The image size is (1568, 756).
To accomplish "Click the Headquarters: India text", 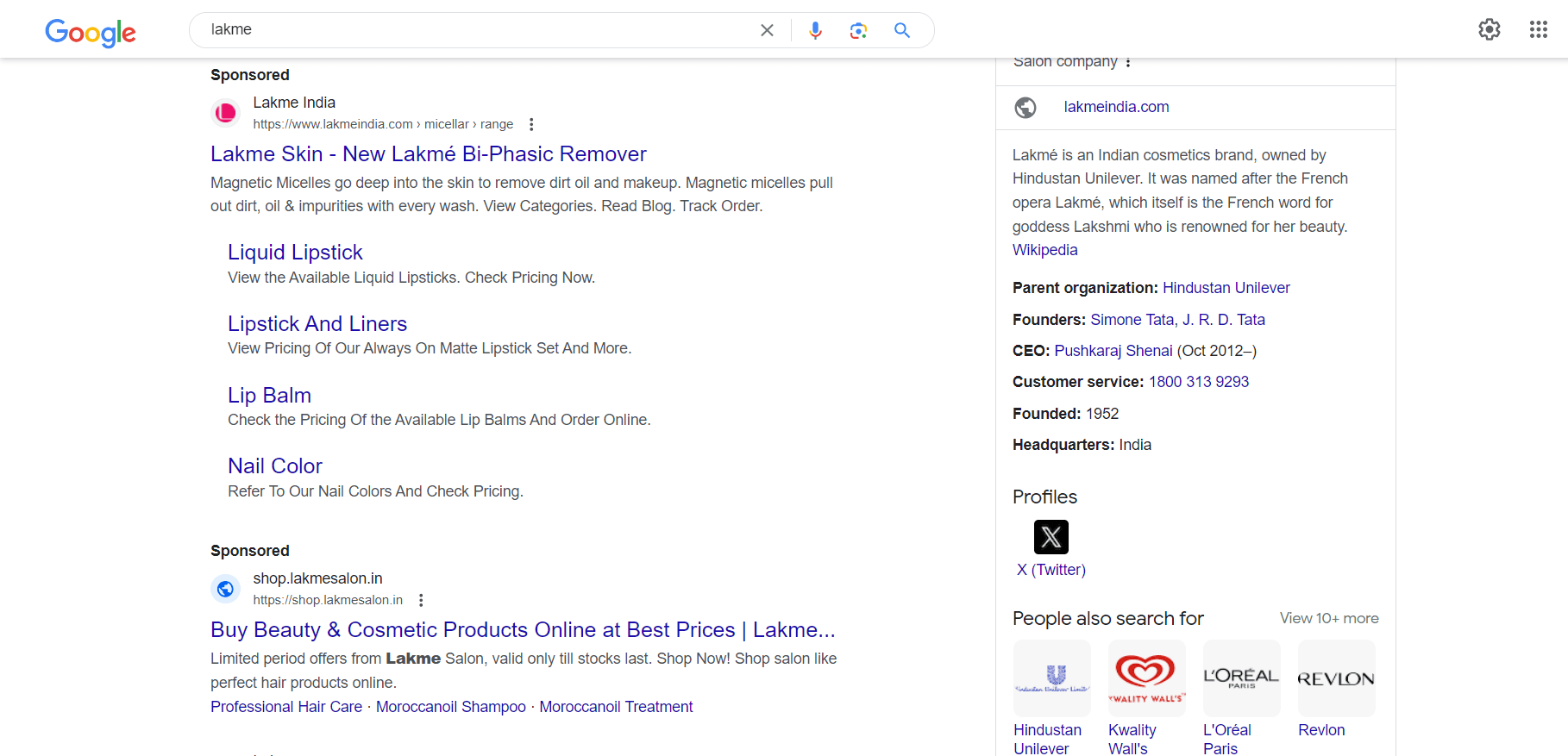I will point(1082,445).
